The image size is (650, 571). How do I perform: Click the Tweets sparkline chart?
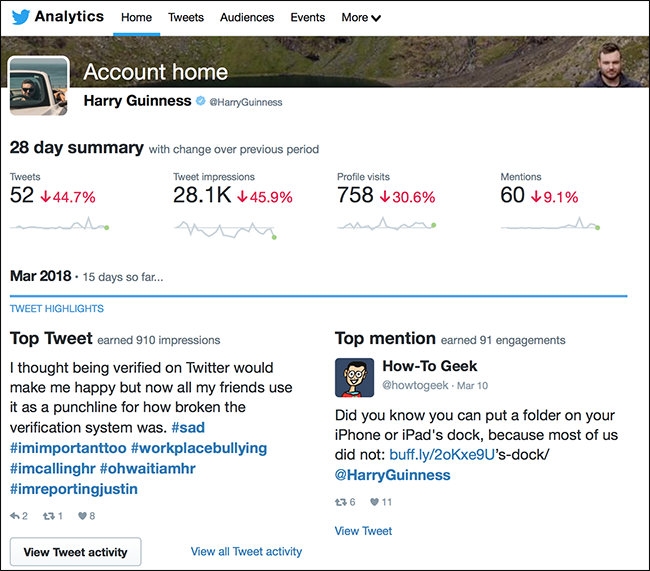[x=59, y=224]
